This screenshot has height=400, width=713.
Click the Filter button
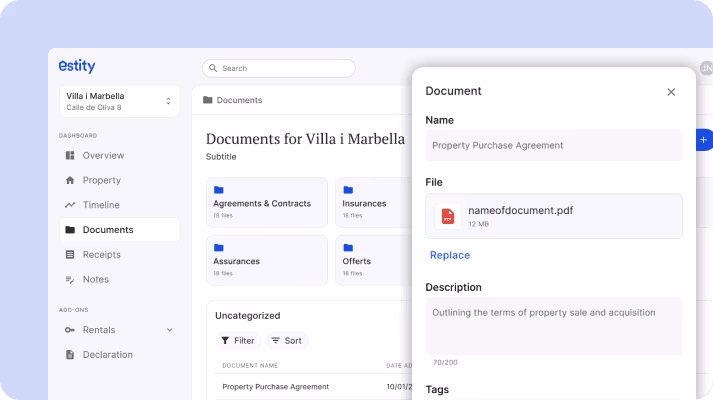click(238, 340)
